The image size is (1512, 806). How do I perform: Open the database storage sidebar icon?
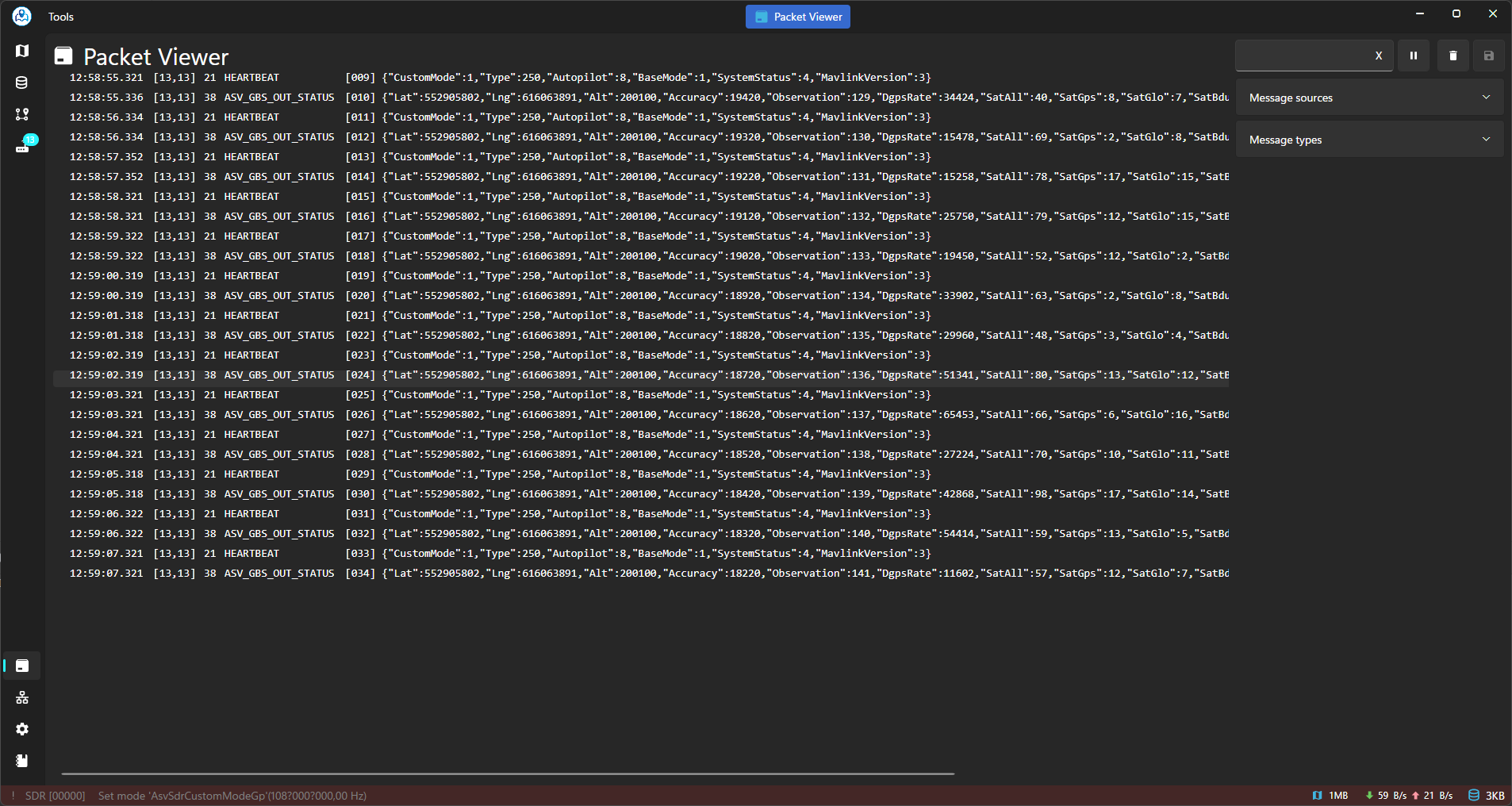22,83
